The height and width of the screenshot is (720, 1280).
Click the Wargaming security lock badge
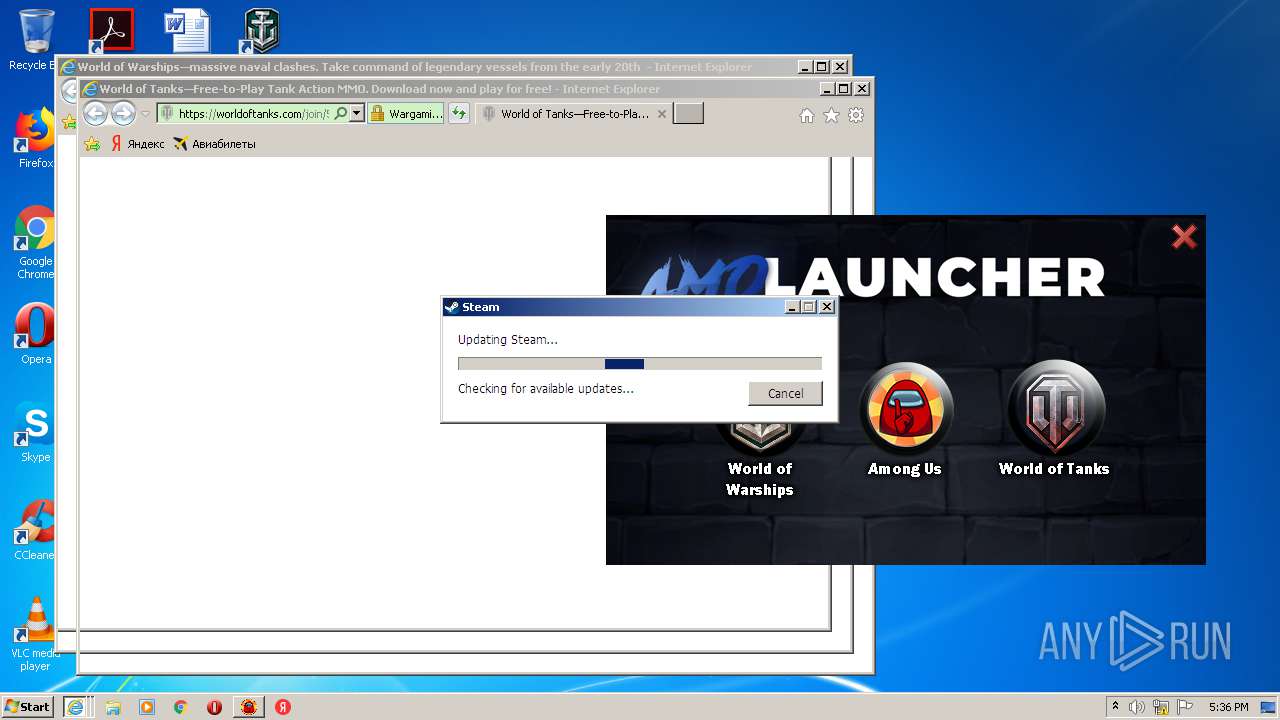tap(407, 114)
